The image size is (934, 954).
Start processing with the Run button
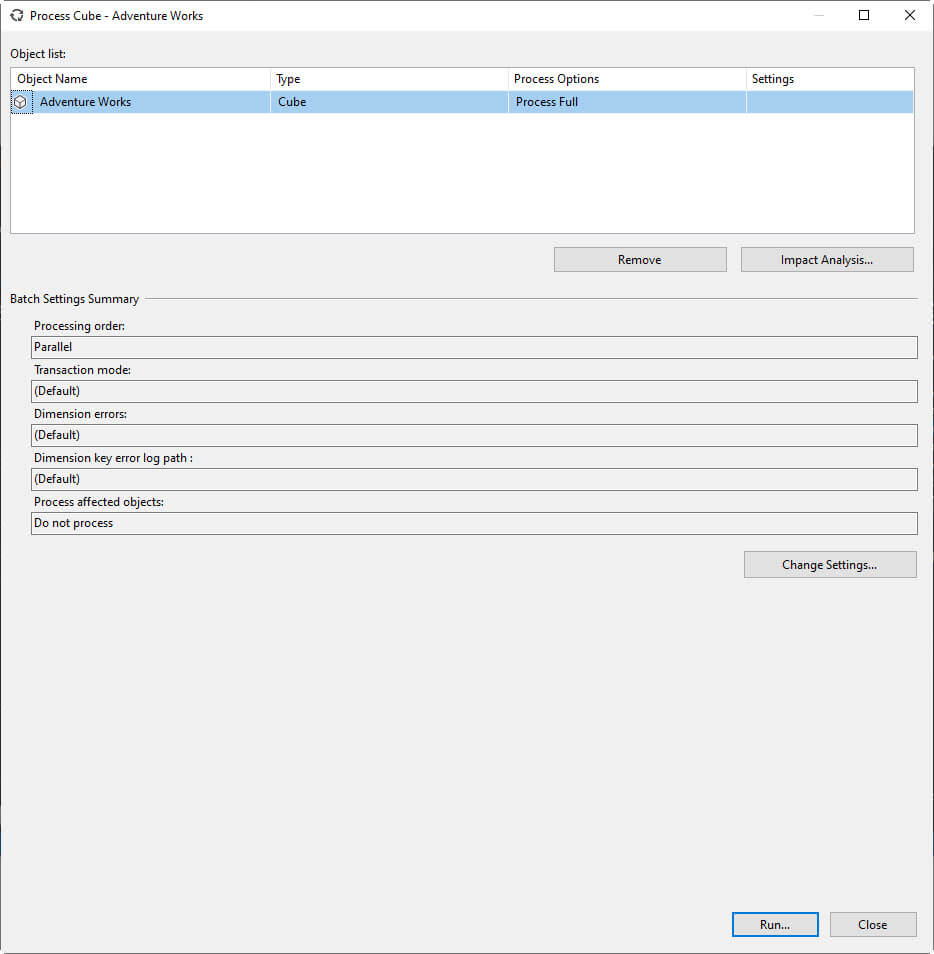[775, 924]
